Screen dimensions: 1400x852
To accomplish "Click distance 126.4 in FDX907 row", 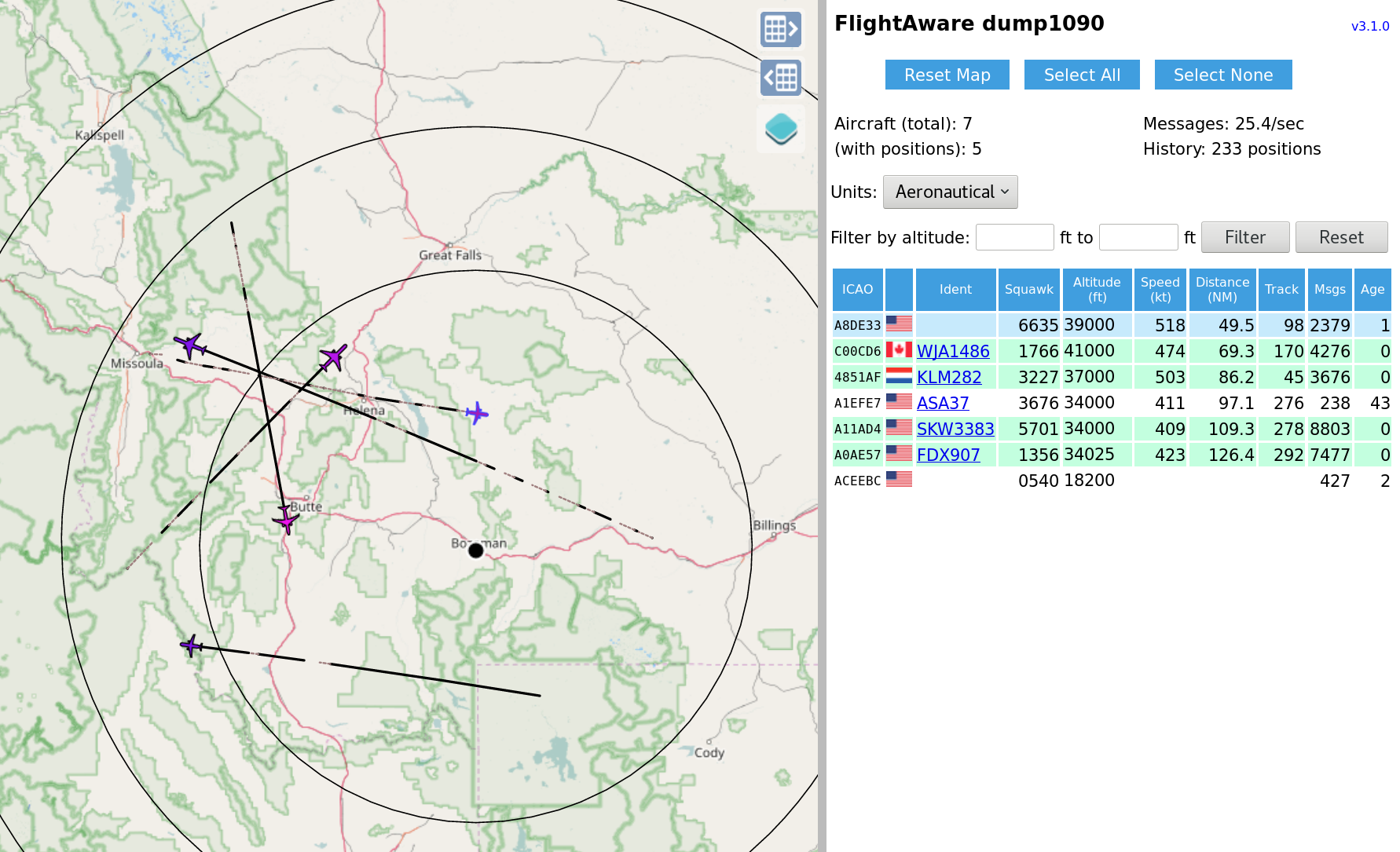I will pyautogui.click(x=1231, y=455).
